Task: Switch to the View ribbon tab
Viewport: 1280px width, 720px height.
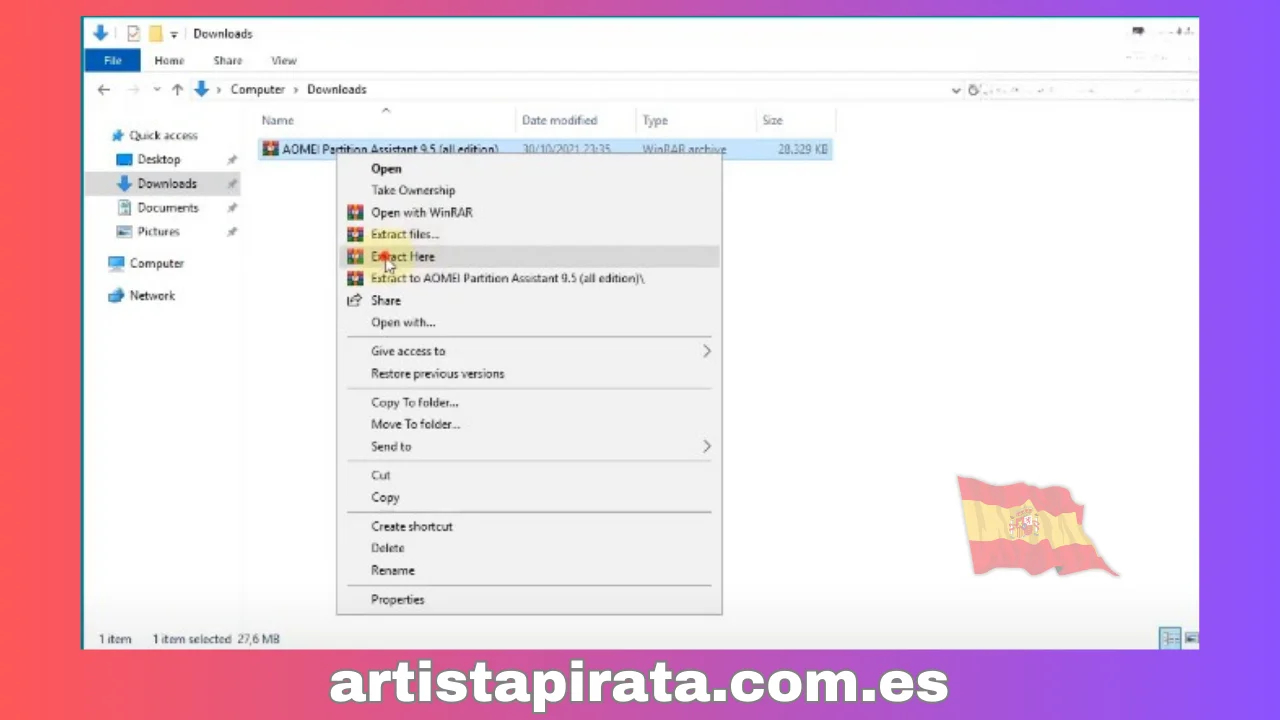Action: [x=284, y=60]
